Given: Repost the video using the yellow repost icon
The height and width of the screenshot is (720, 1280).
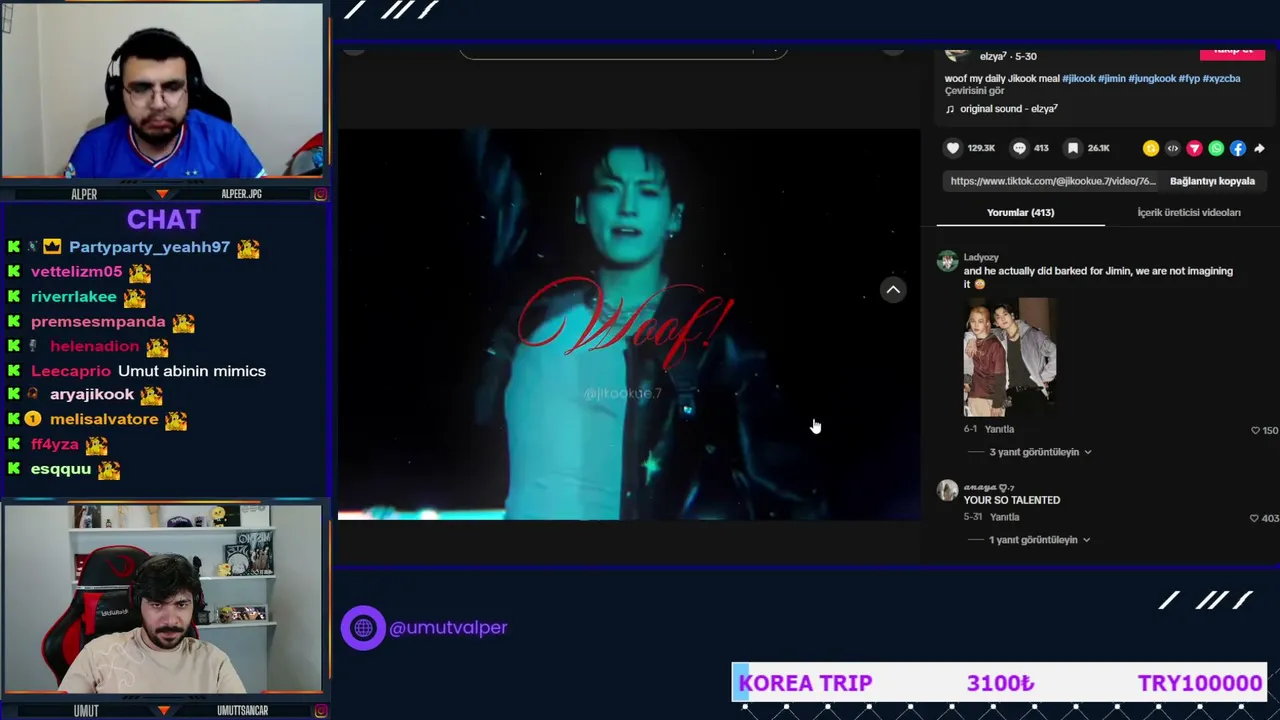Looking at the screenshot, I should [1151, 148].
